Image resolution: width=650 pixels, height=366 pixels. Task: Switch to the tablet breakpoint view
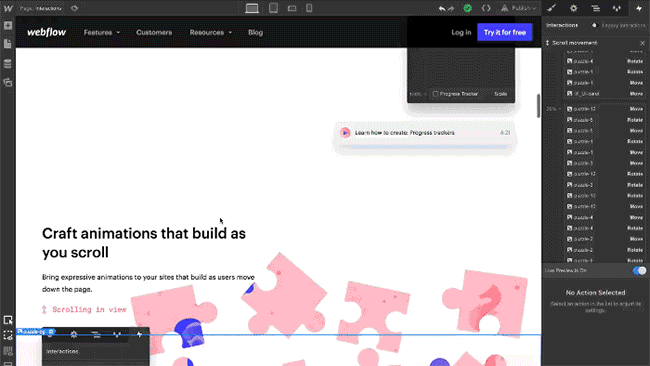[x=273, y=8]
